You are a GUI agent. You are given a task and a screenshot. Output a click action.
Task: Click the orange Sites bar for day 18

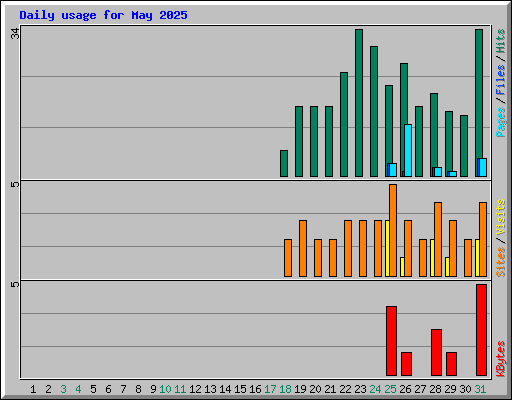(x=288, y=258)
